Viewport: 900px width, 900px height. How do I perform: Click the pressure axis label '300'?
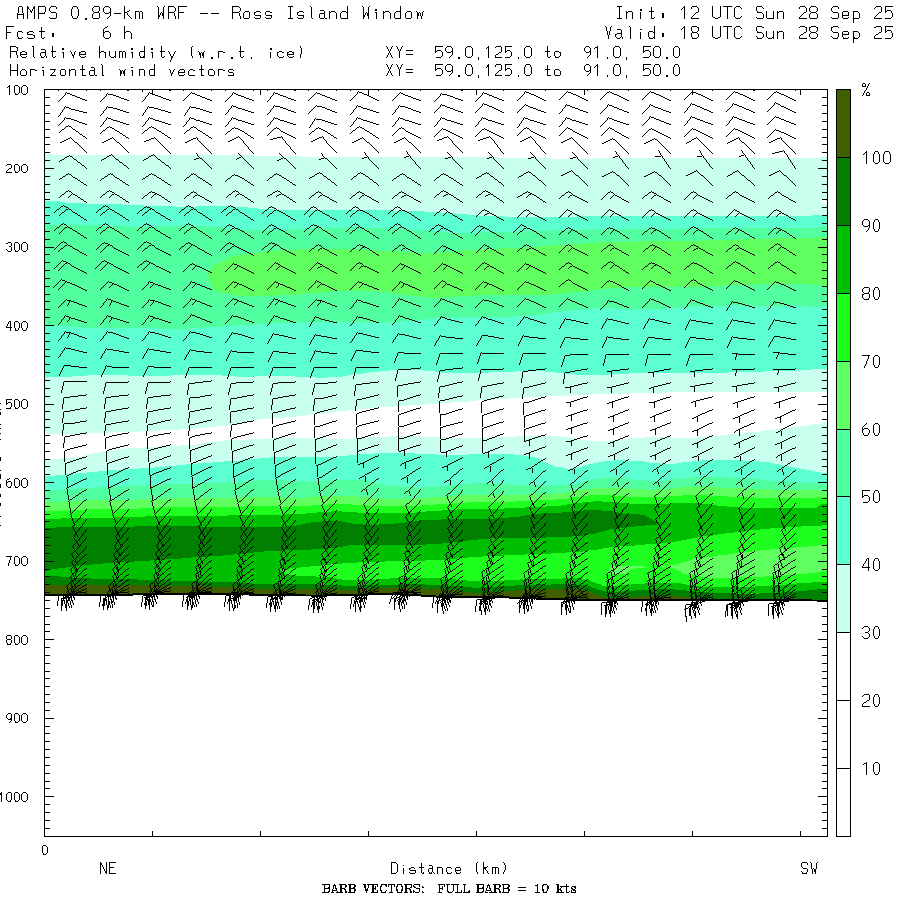click(17, 247)
